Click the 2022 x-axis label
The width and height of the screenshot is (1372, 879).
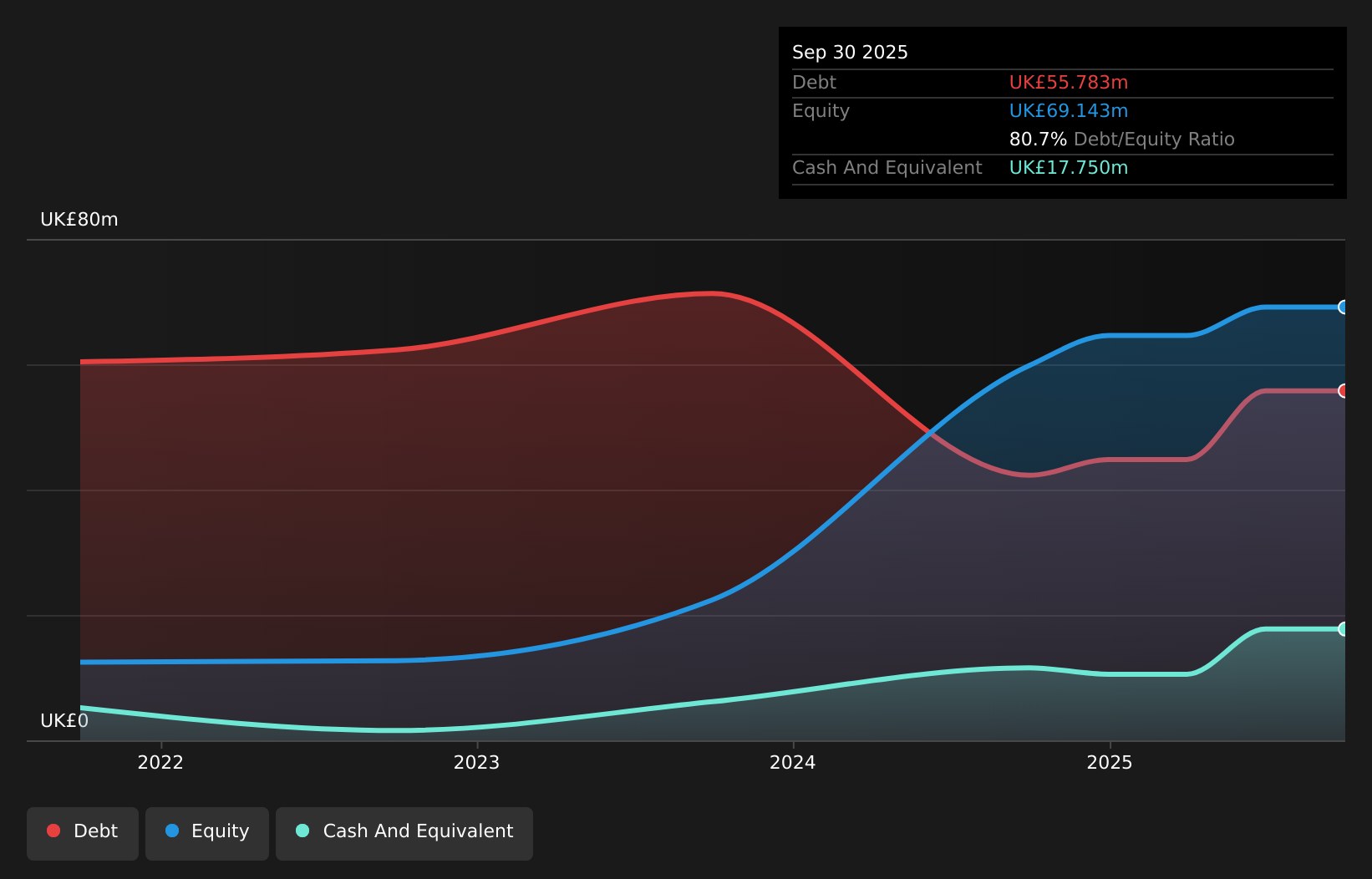coord(160,763)
